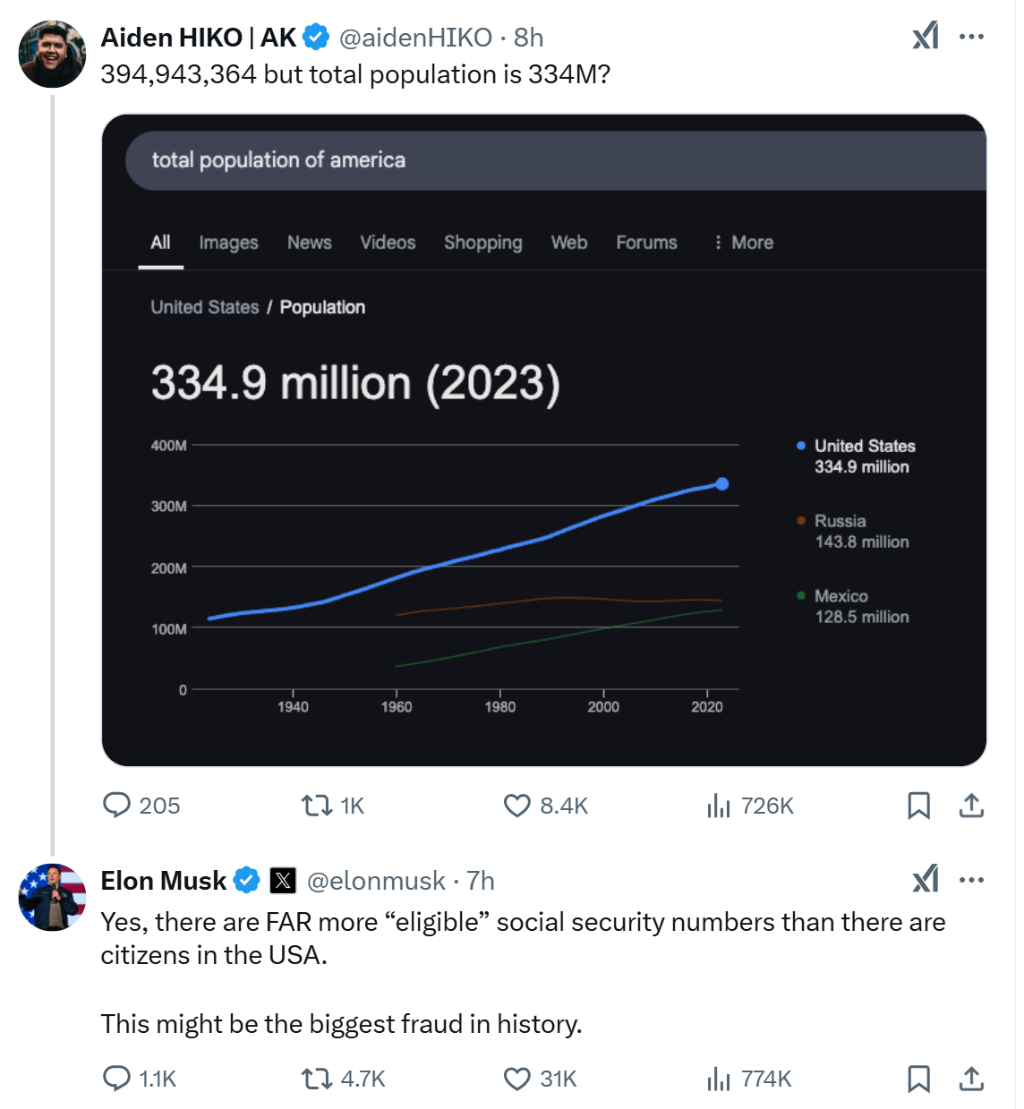Like Aiden HIKO's tweet with the heart icon
The image size is (1024, 1109).
pyautogui.click(x=516, y=805)
